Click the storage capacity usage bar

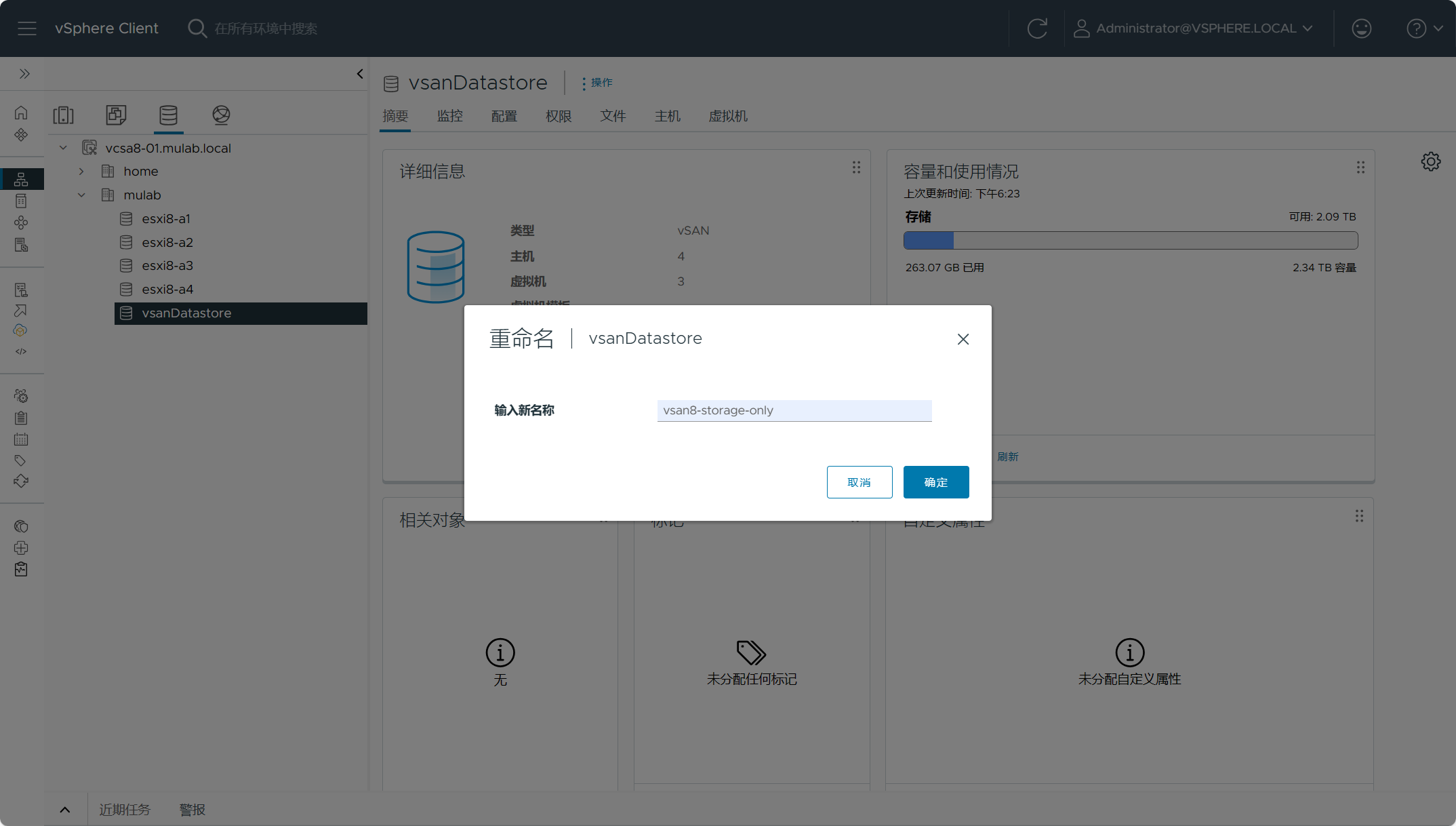(x=1131, y=240)
